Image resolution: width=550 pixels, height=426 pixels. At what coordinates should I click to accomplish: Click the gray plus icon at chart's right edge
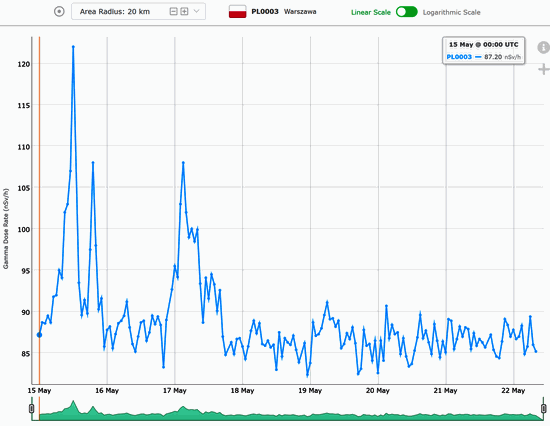click(x=544, y=69)
